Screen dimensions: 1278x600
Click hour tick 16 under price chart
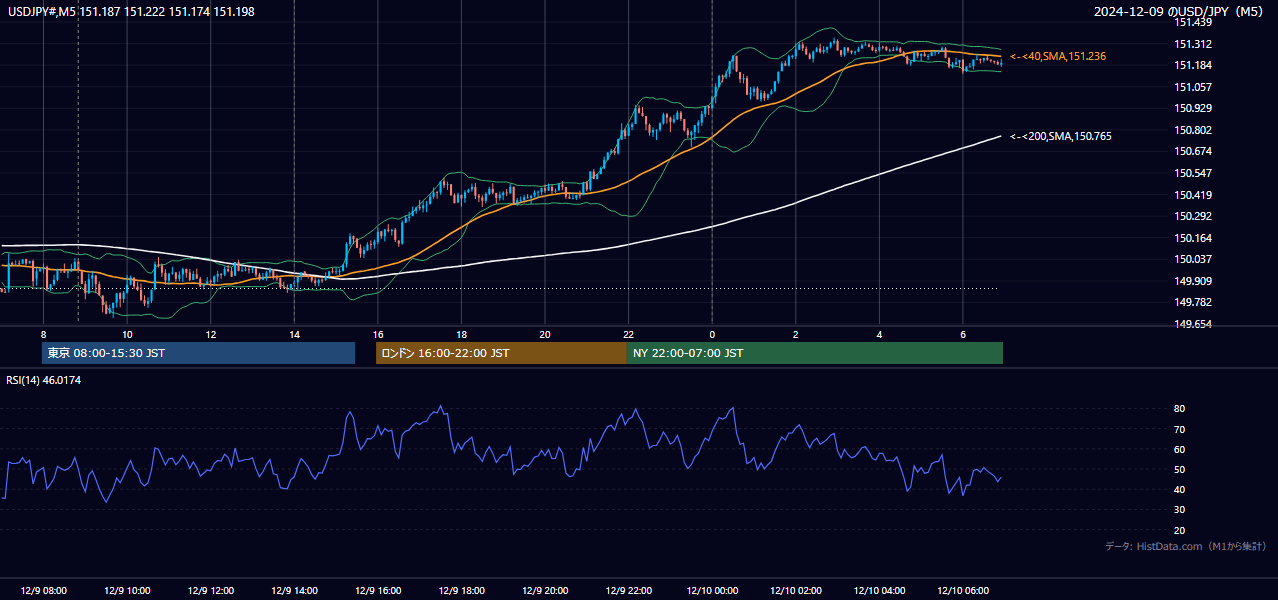(378, 334)
